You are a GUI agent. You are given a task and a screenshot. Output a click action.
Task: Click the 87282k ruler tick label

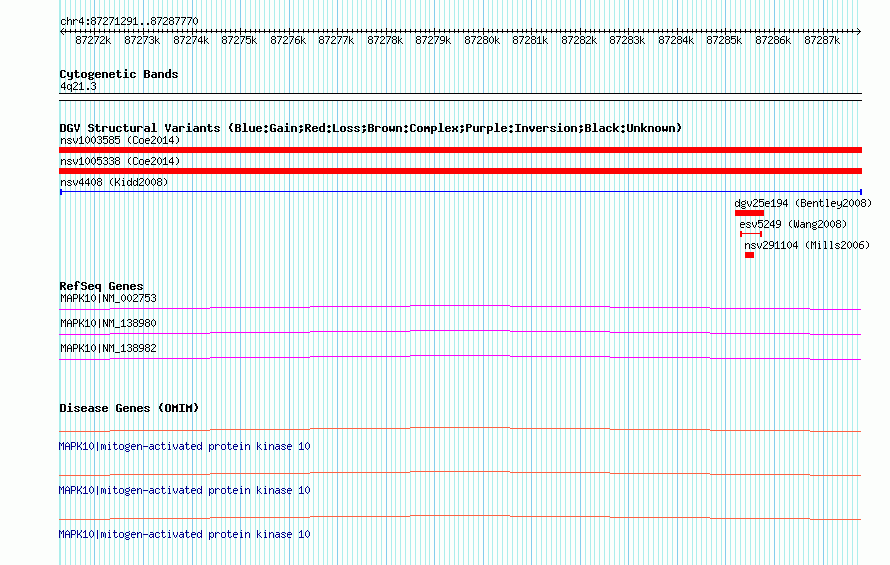pyautogui.click(x=579, y=40)
